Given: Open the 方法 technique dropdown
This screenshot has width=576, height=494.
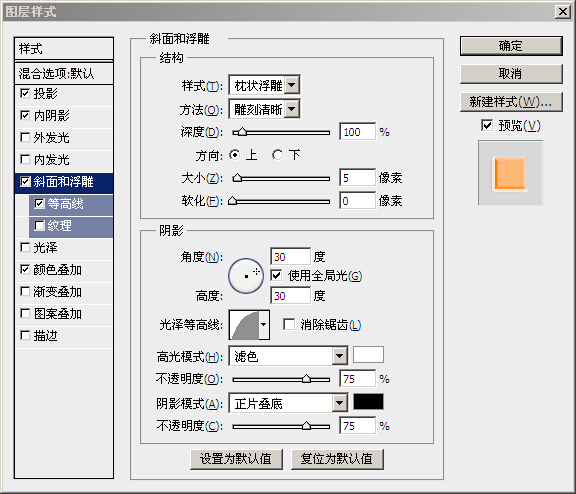Looking at the screenshot, I should tap(292, 109).
